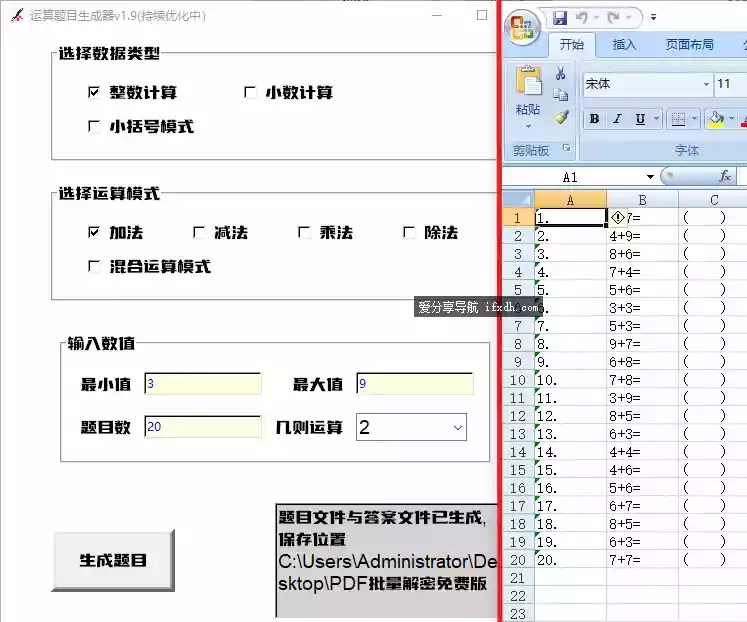Screen dimensions: 747x622
Task: Enable the 乘法 checkbox
Action: click(x=304, y=232)
